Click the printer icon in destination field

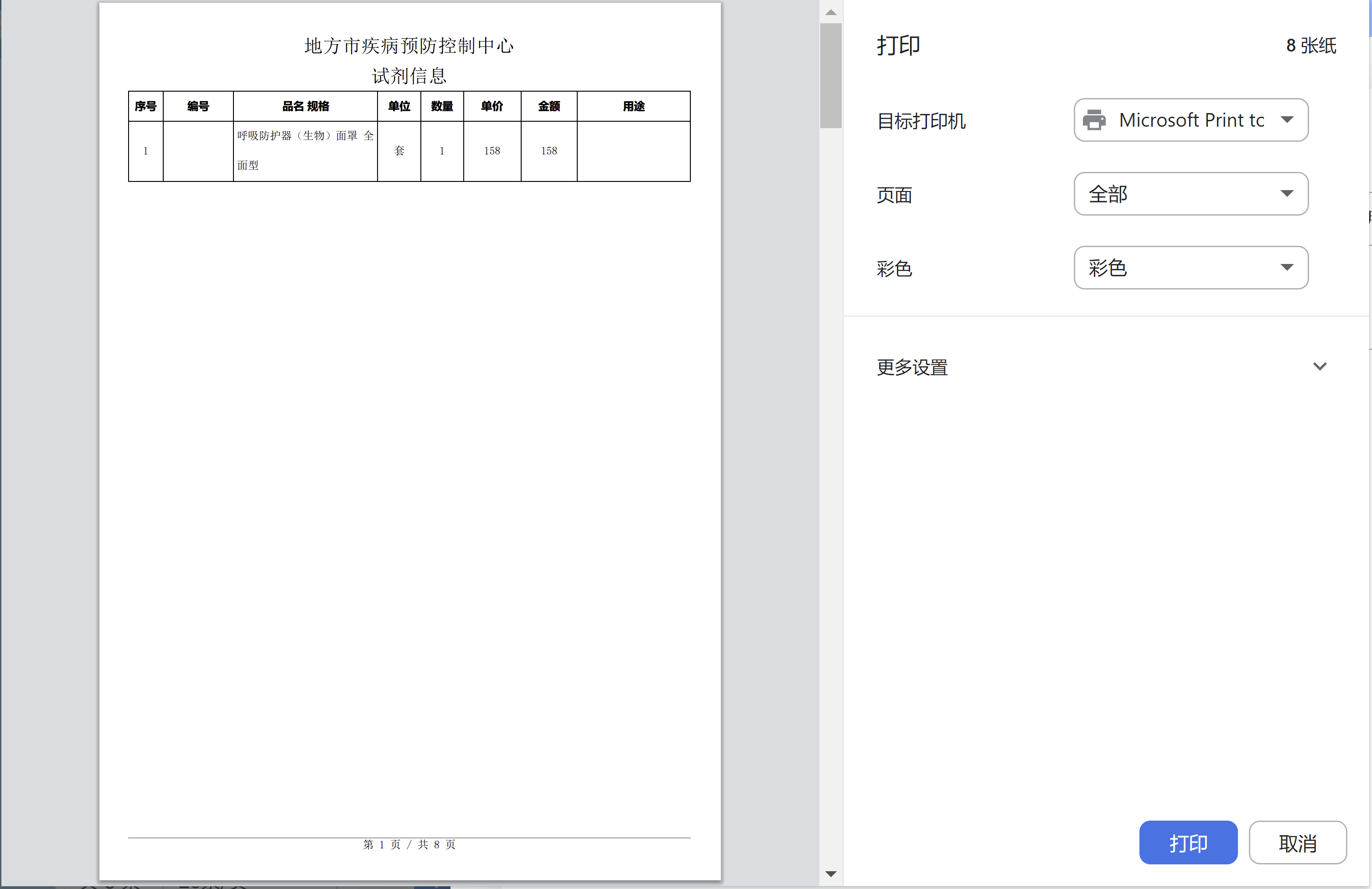click(1093, 120)
